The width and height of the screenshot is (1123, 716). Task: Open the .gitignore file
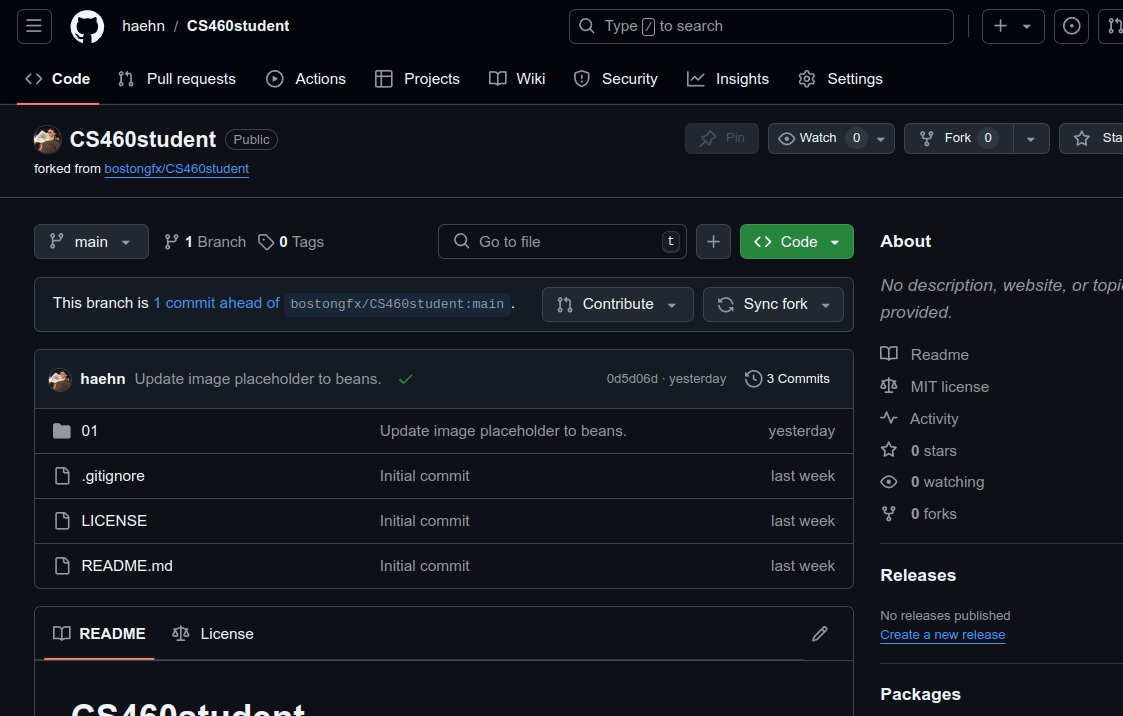pos(113,476)
